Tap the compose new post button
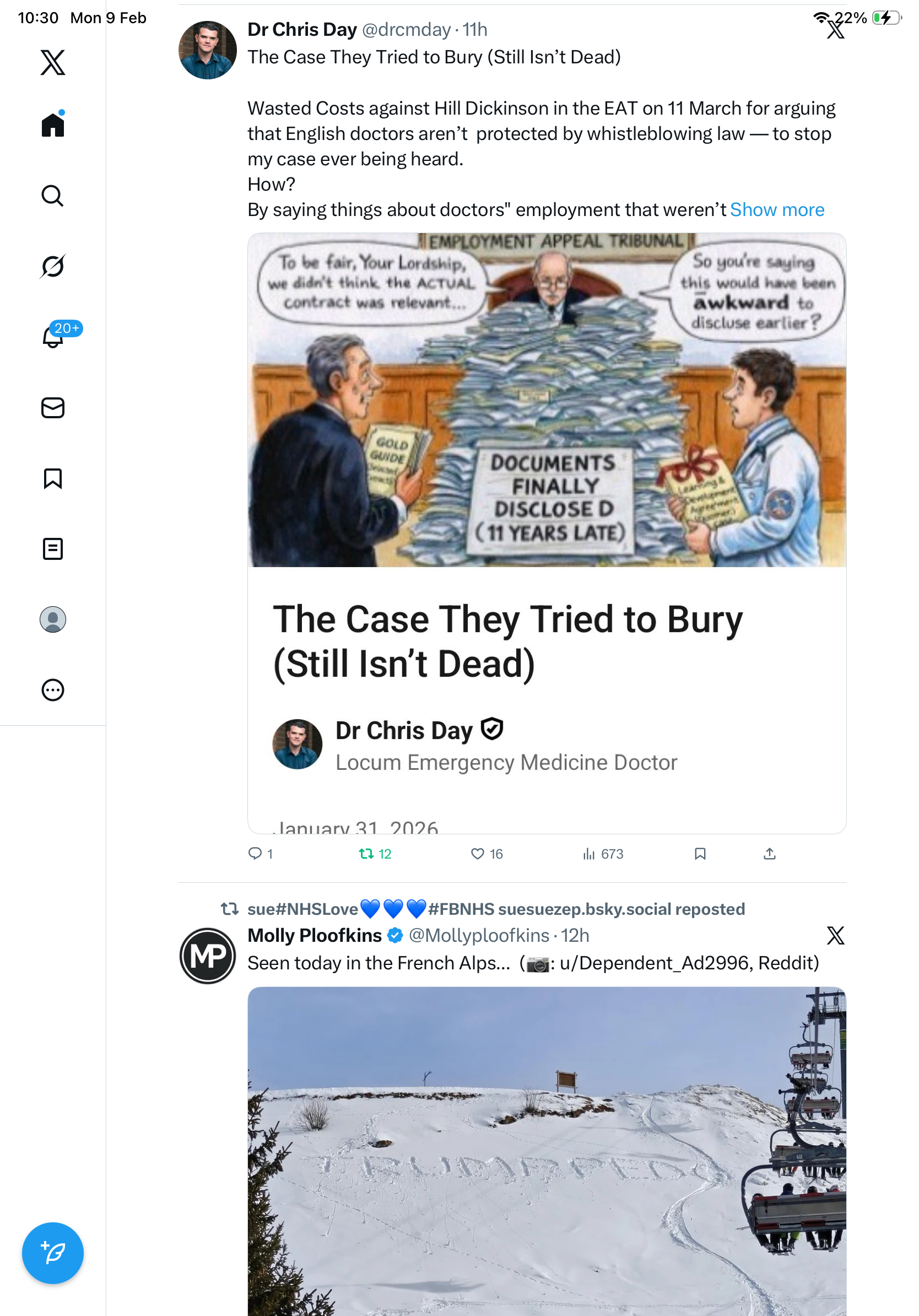The height and width of the screenshot is (1316, 919). pyautogui.click(x=53, y=1253)
